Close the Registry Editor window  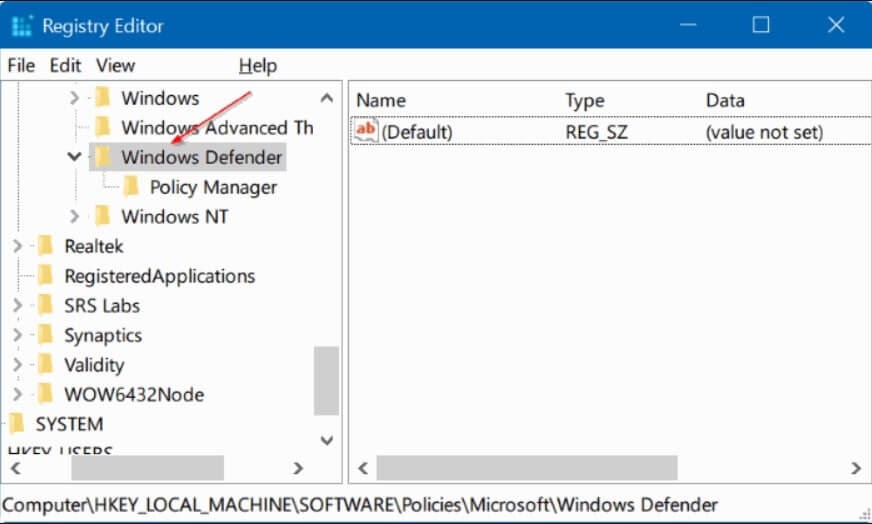click(836, 24)
